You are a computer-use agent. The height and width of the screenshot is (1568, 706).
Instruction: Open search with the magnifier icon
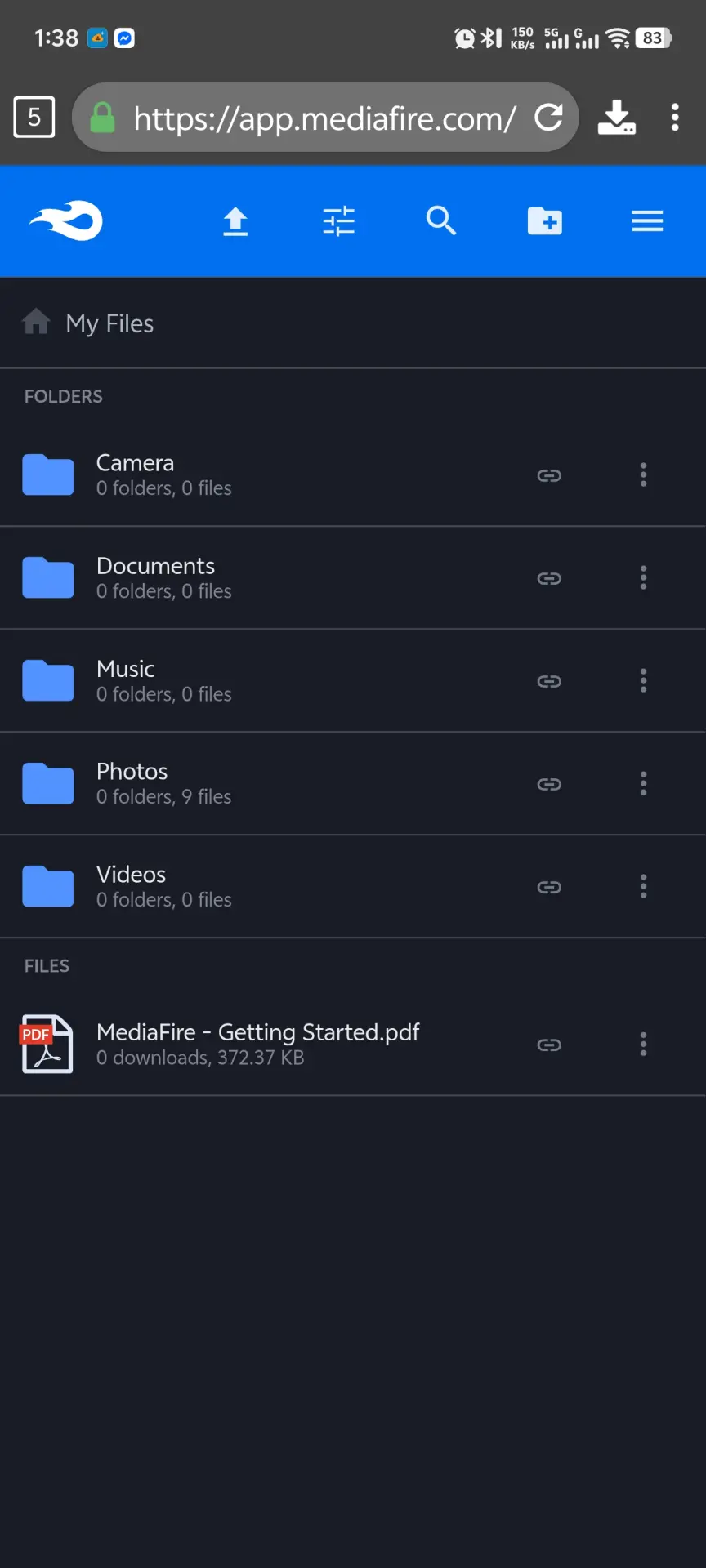[441, 220]
